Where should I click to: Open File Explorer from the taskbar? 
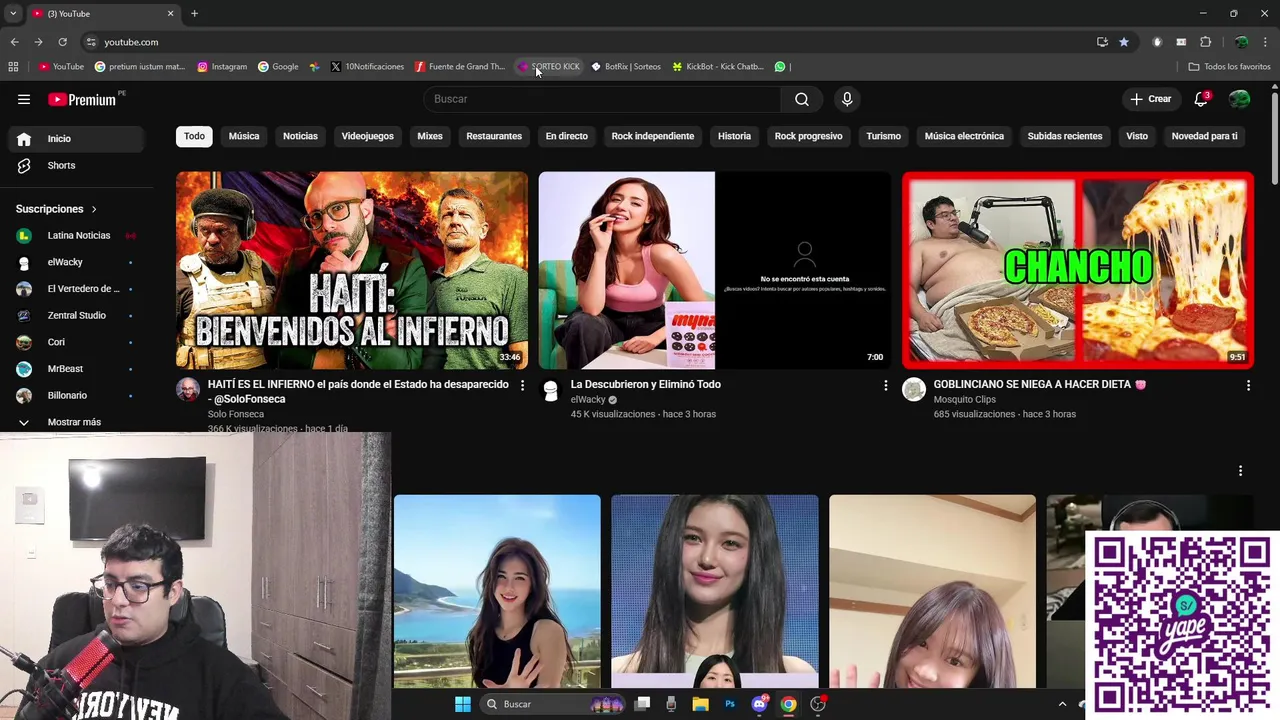701,704
